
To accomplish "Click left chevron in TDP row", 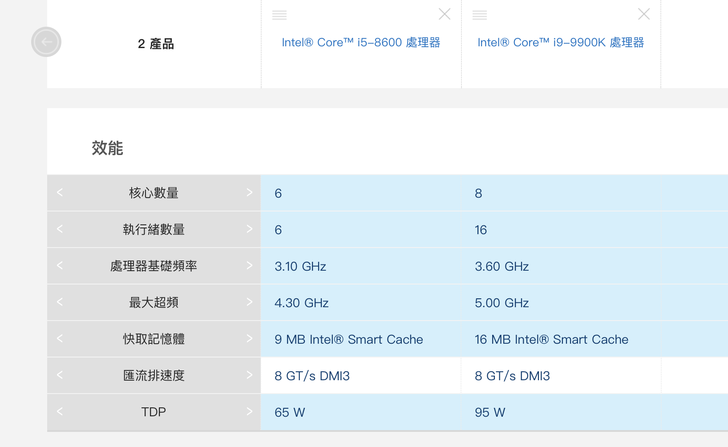I will point(59,411).
